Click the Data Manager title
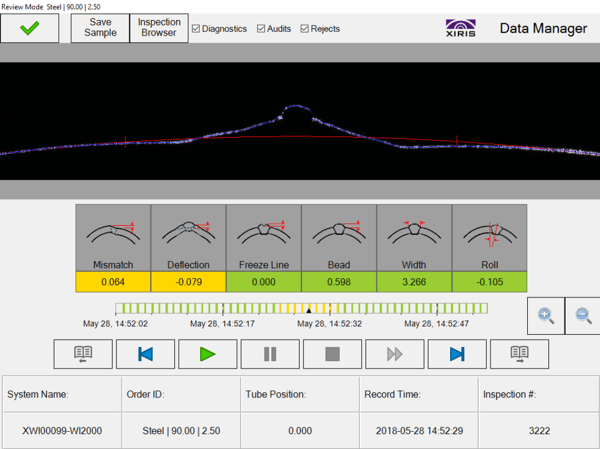The image size is (600, 449). [x=543, y=28]
